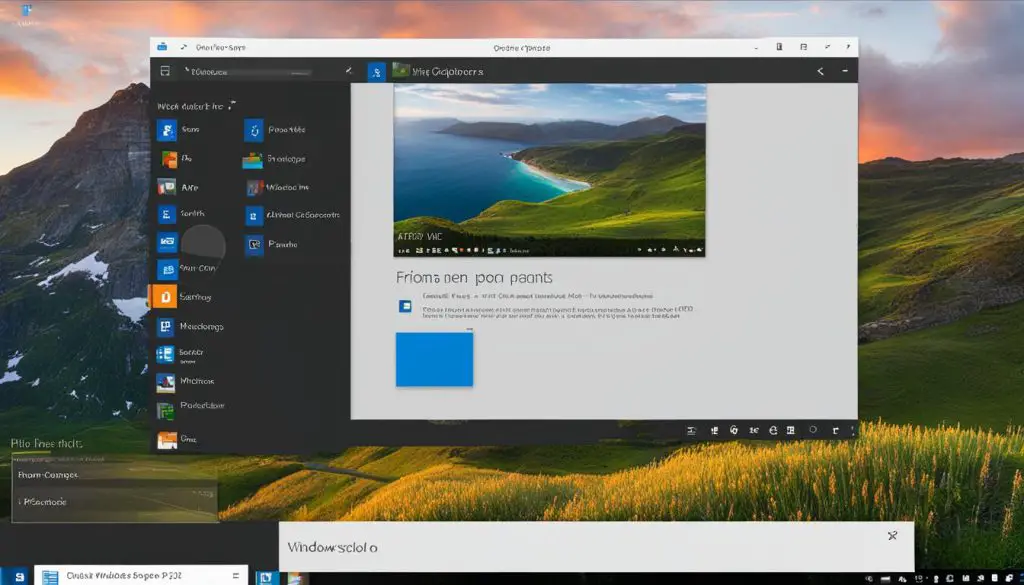
Task: Click the taskbar search box
Action: coord(141,575)
